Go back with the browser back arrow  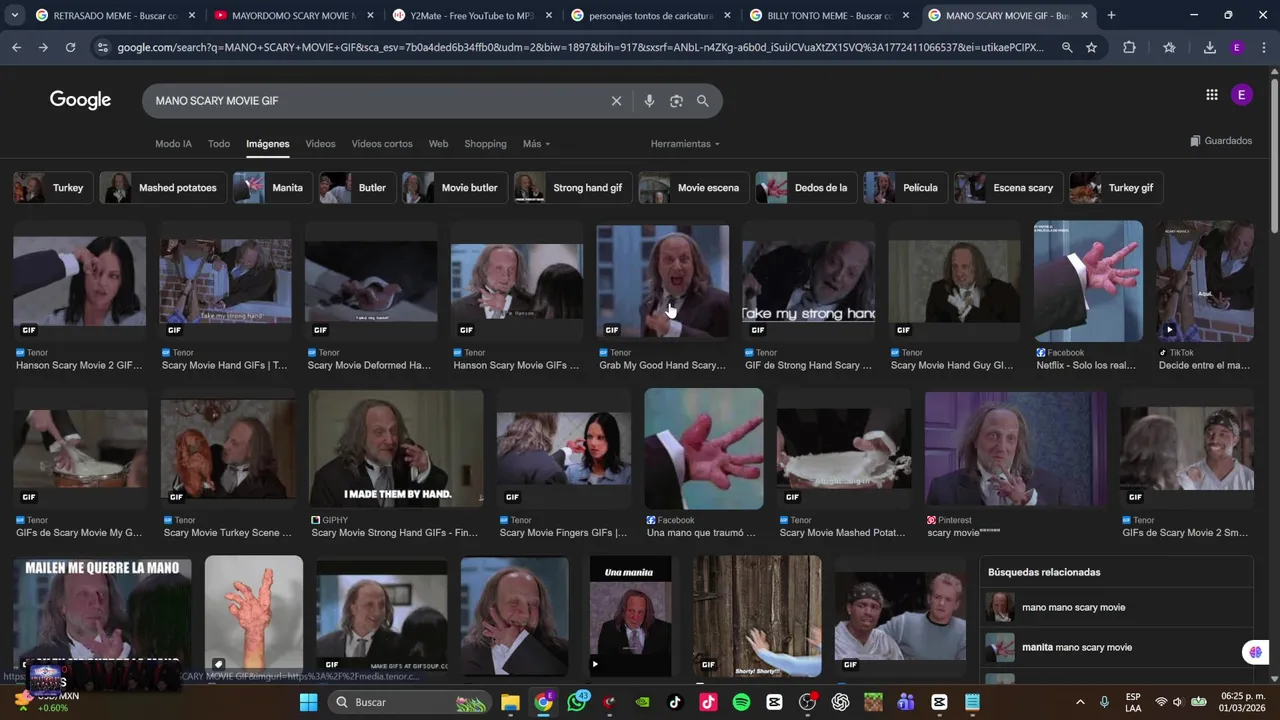tap(16, 47)
